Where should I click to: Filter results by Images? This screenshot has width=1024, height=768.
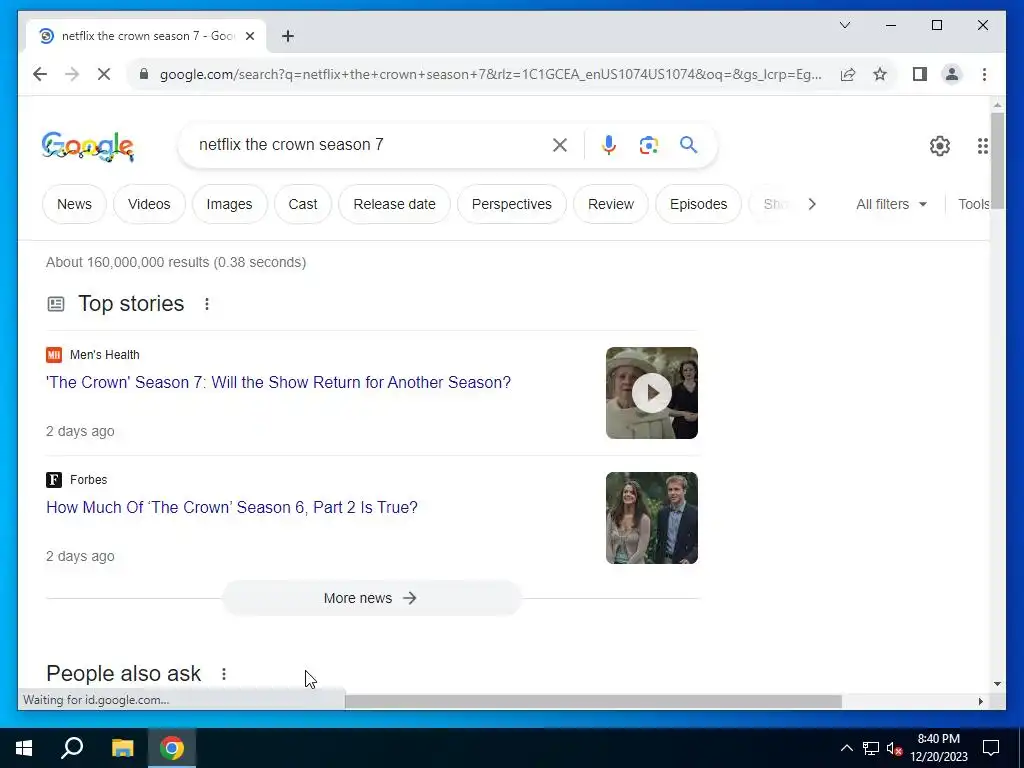(x=229, y=204)
